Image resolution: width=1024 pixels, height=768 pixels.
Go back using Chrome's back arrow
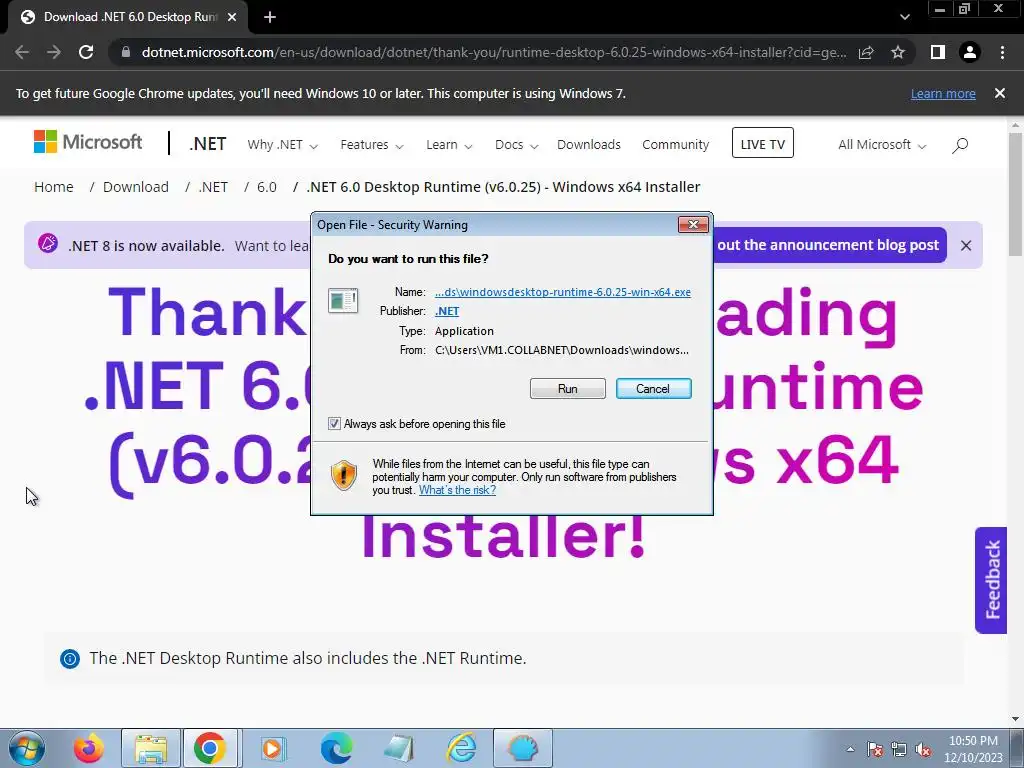pos(22,52)
